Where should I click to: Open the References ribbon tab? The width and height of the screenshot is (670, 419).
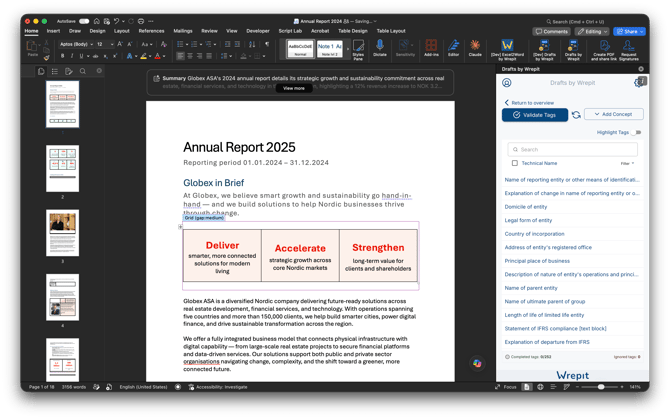(151, 31)
